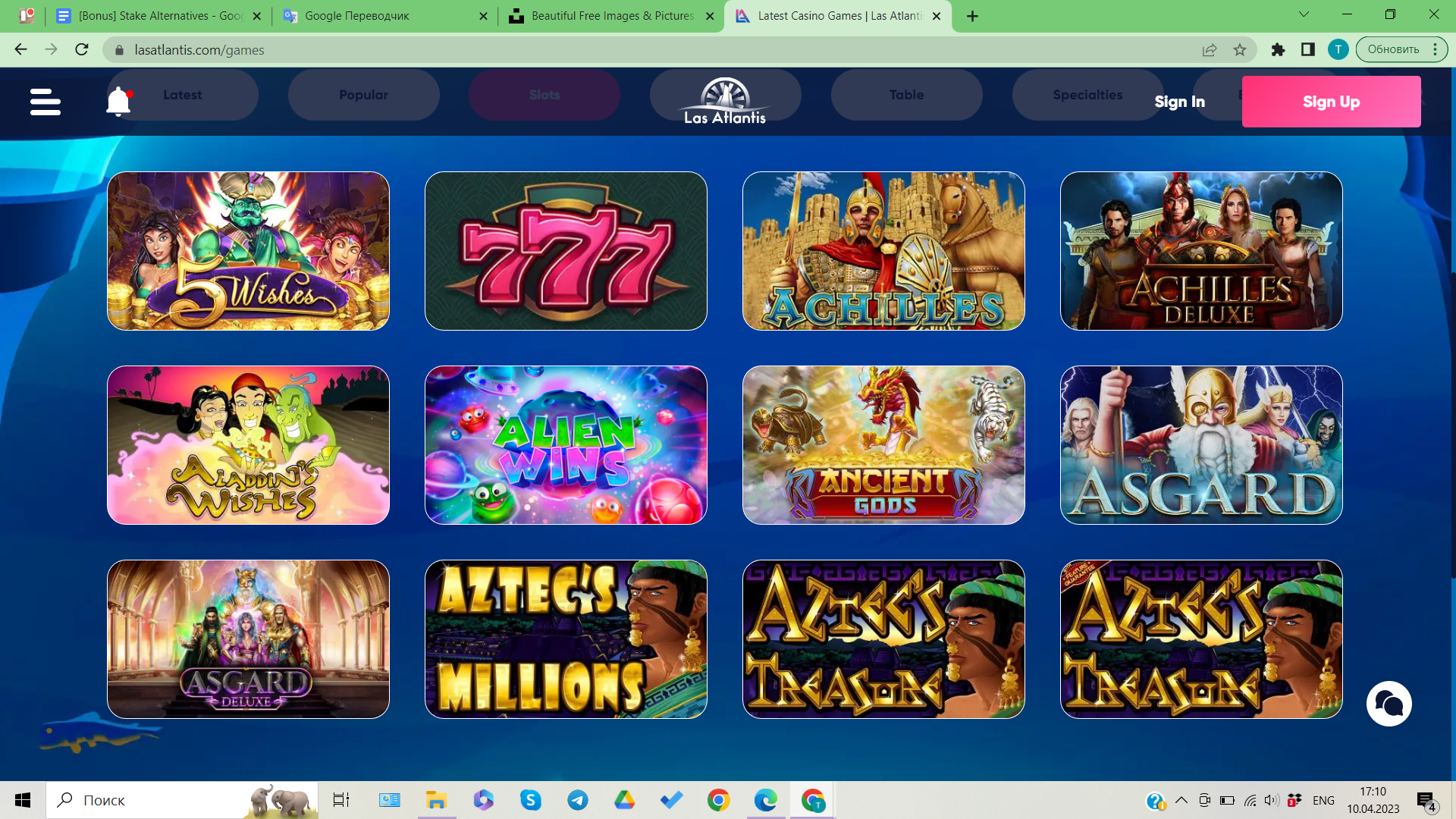Screen dimensions: 1456x819
Task: Open Telegram from the taskbar
Action: tap(578, 800)
